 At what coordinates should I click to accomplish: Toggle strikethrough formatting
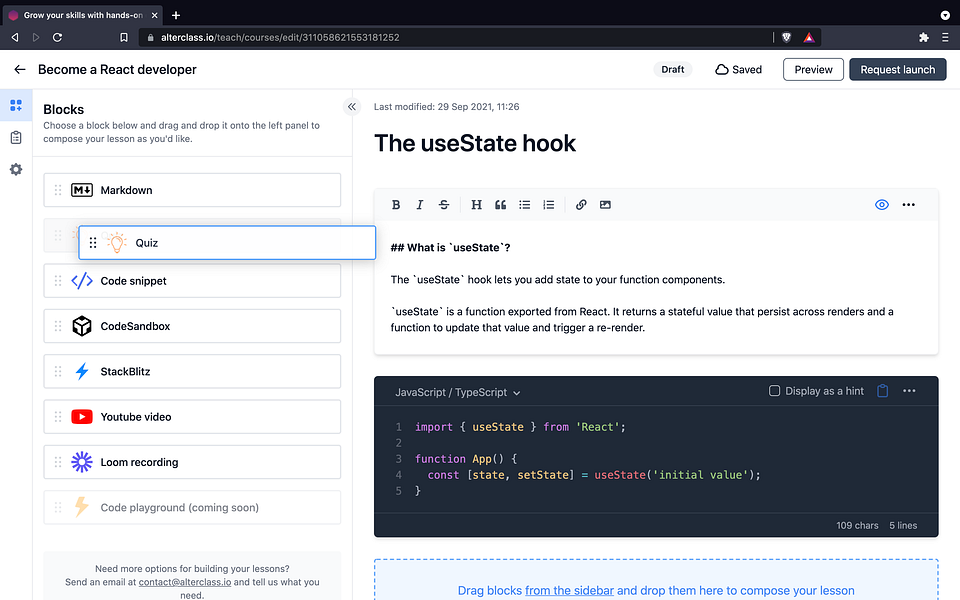click(444, 204)
